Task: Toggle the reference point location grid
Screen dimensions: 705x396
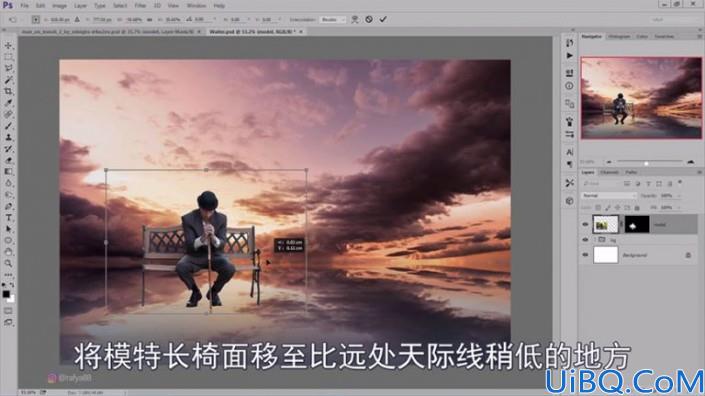Action: click(36, 20)
